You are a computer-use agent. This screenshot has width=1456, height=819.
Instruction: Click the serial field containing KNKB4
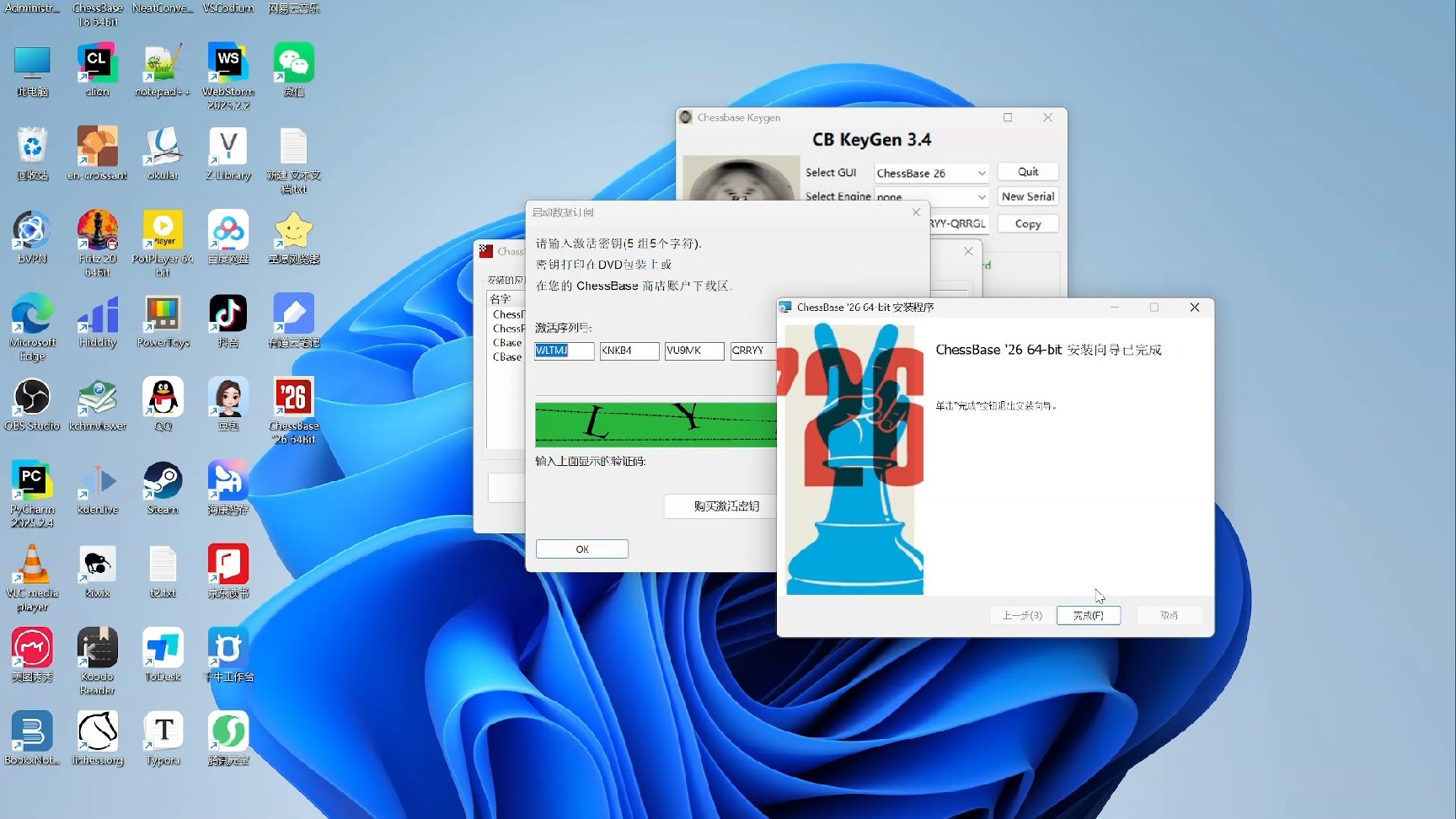pos(629,351)
